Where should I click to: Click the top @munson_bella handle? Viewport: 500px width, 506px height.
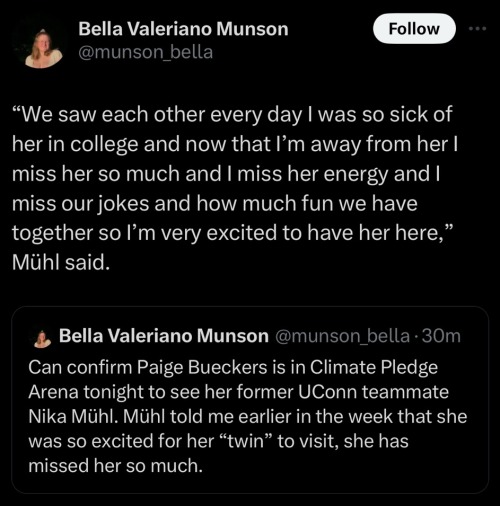(x=145, y=52)
